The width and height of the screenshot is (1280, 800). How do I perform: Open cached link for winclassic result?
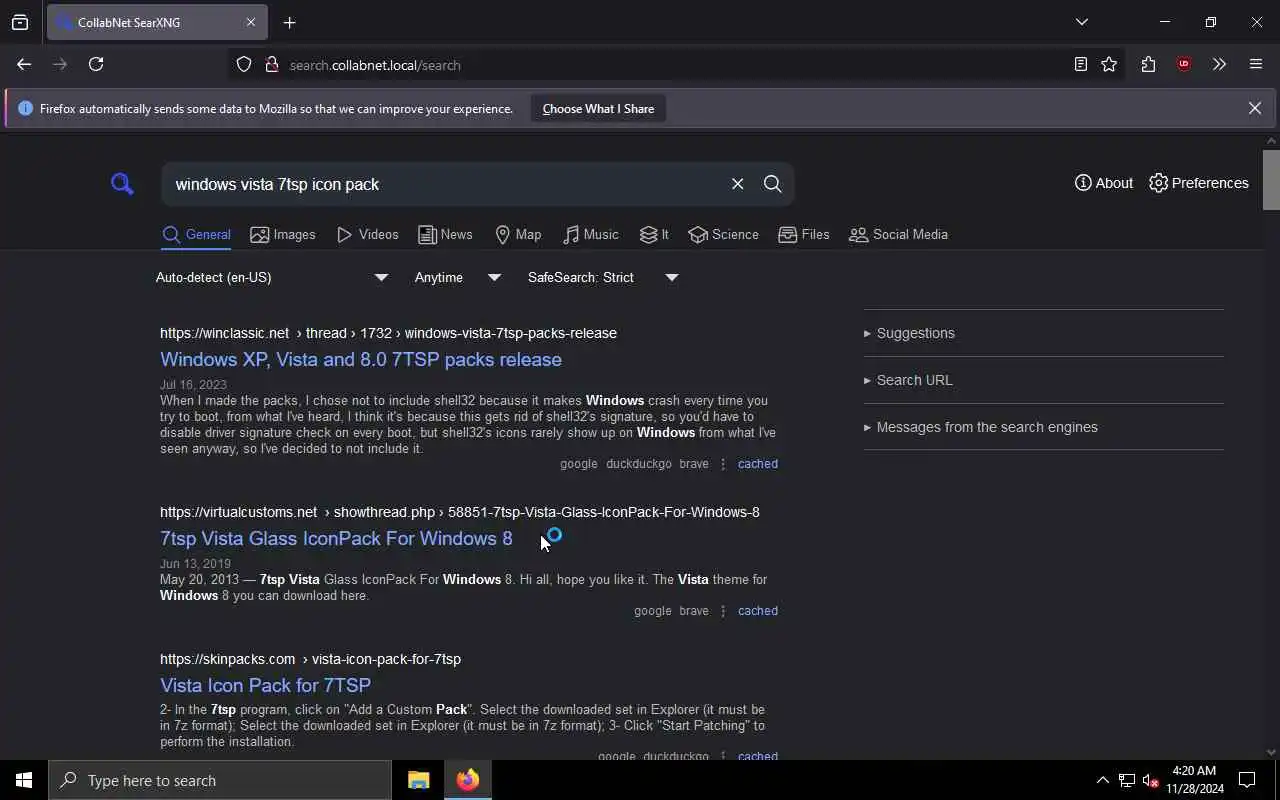click(x=757, y=464)
